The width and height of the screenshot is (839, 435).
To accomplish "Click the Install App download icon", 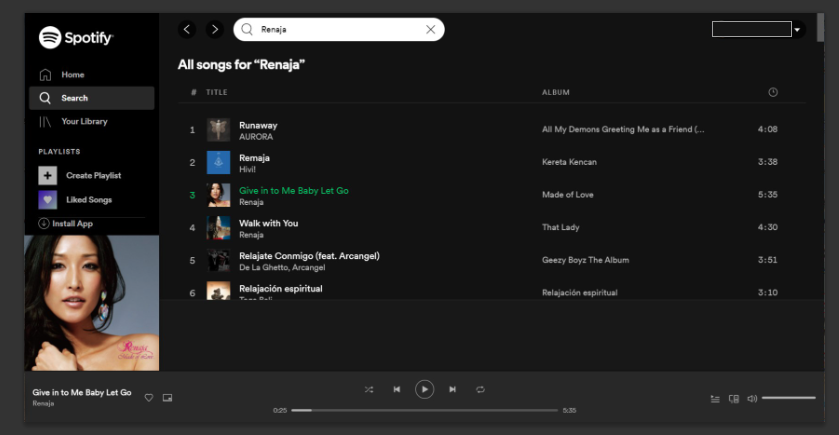I will (44, 223).
